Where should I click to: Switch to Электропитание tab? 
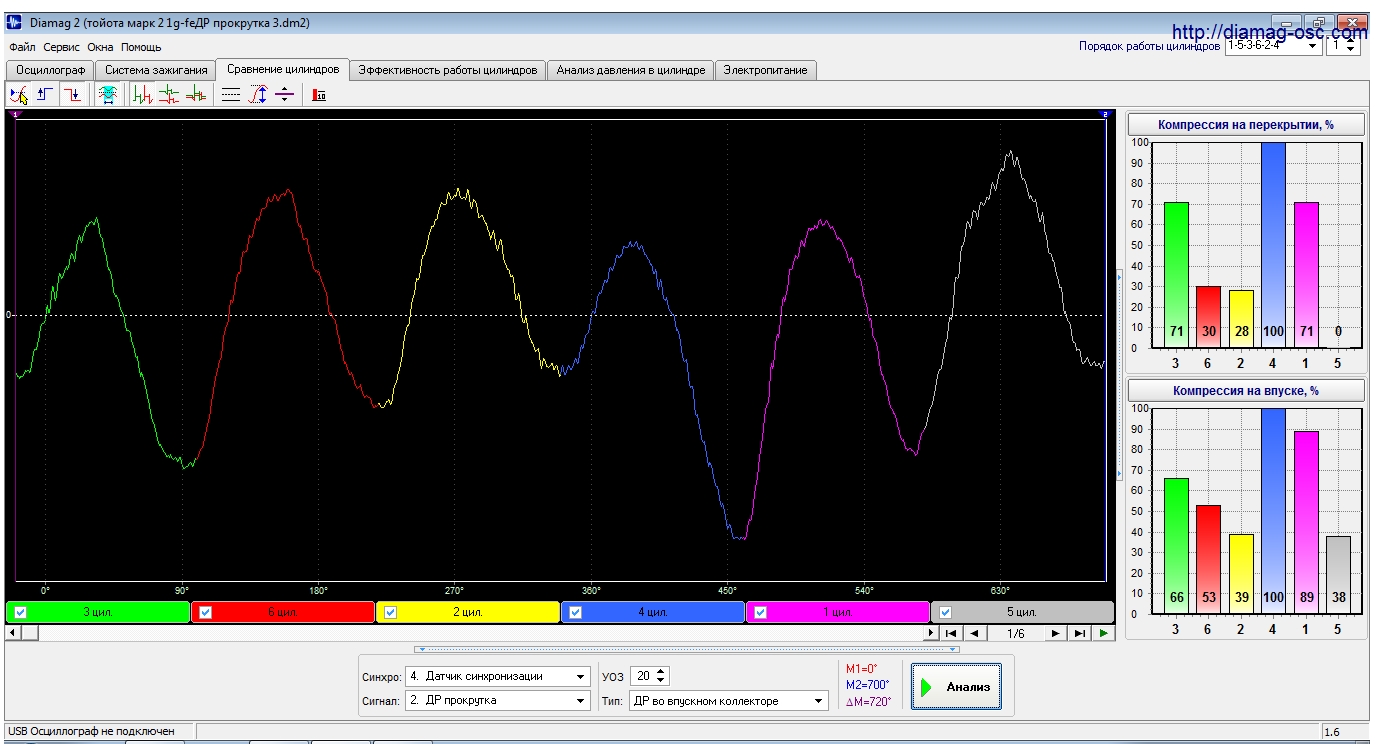(767, 70)
